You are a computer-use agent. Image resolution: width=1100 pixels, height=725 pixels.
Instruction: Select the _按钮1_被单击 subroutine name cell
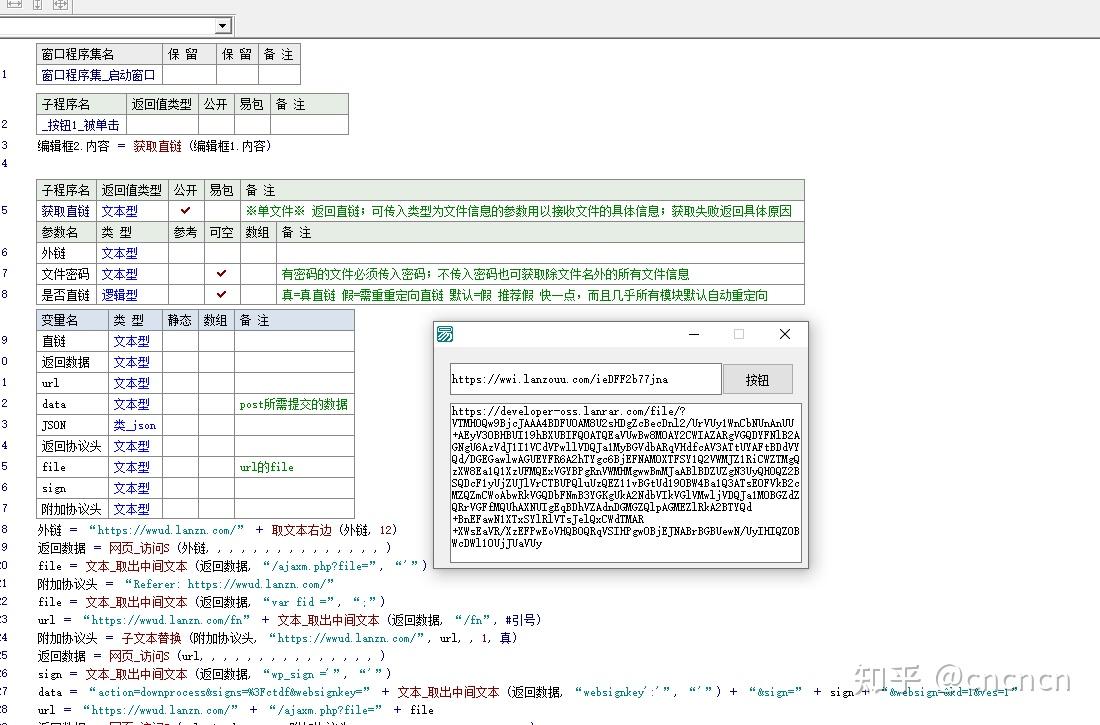coord(80,124)
